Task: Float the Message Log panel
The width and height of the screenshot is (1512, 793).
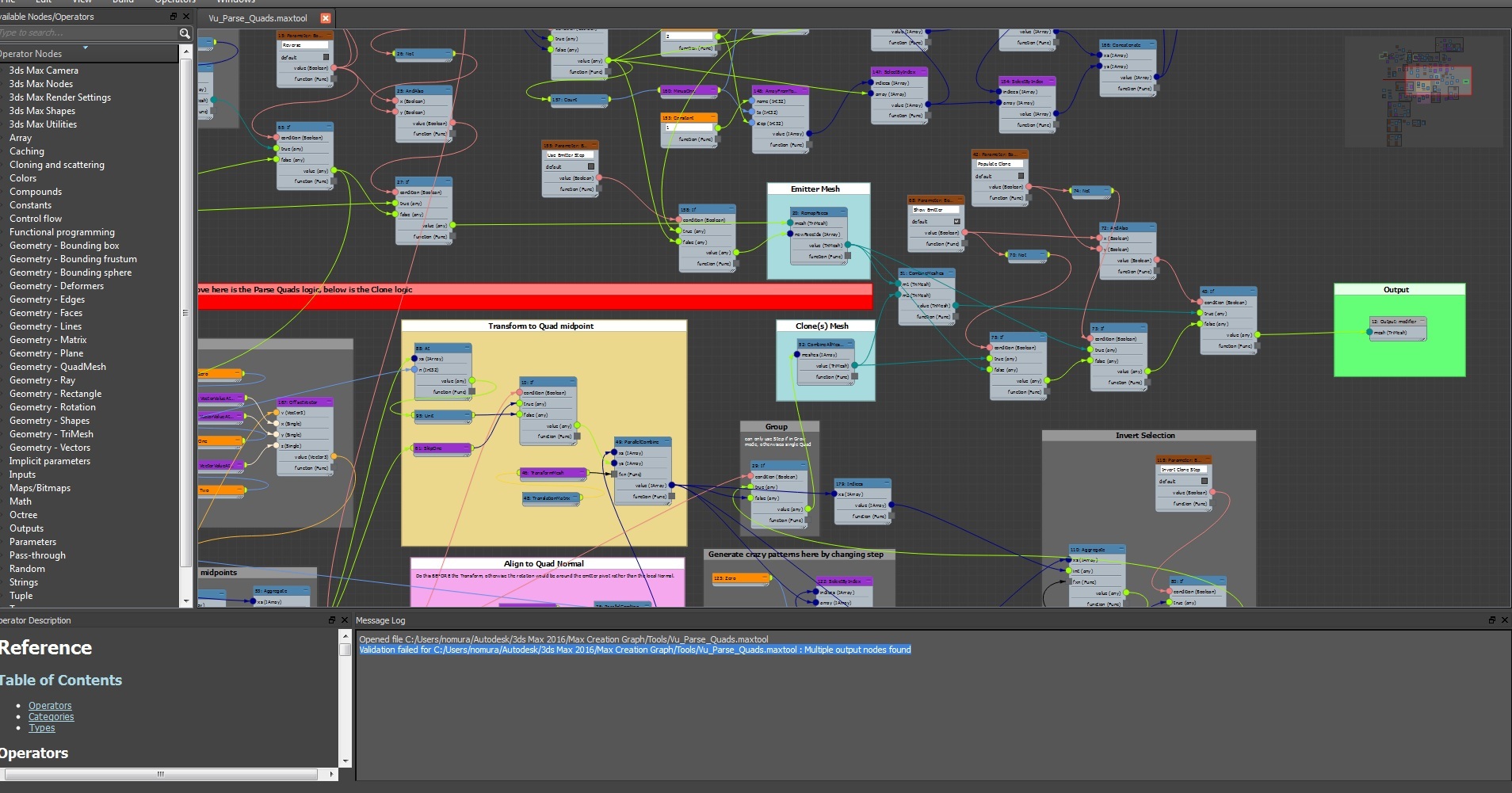Action: pyautogui.click(x=1492, y=620)
